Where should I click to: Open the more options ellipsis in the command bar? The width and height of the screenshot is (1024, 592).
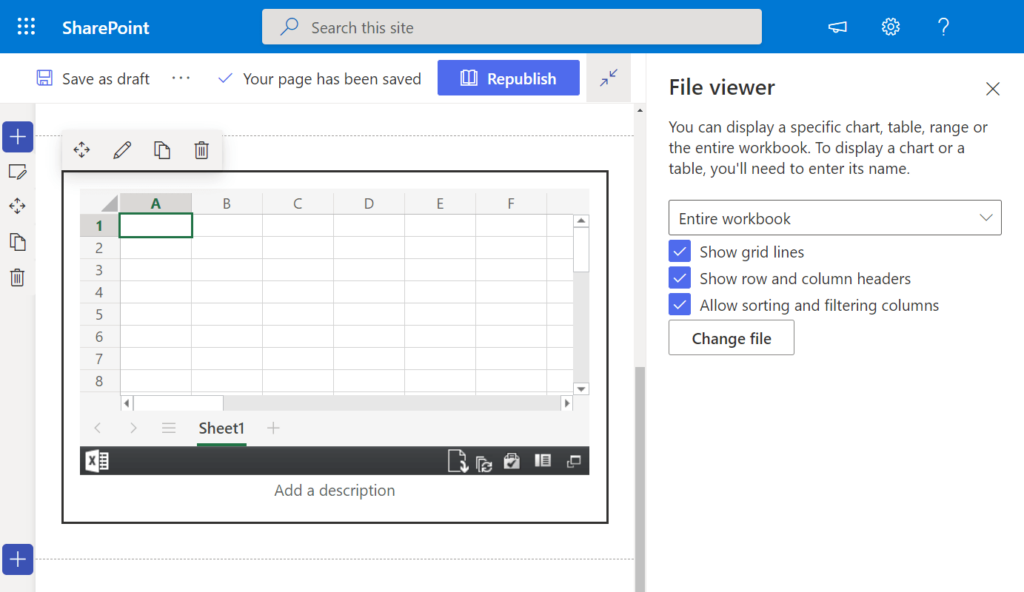pos(181,78)
